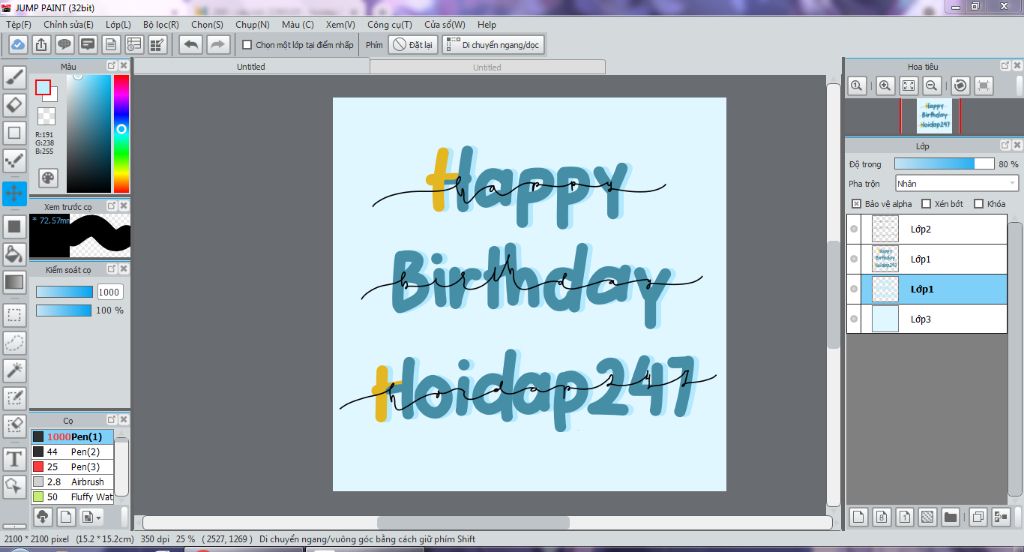The width and height of the screenshot is (1024, 552).
Task: Float the Lớp panel via its pop-out icon
Action: point(1005,145)
